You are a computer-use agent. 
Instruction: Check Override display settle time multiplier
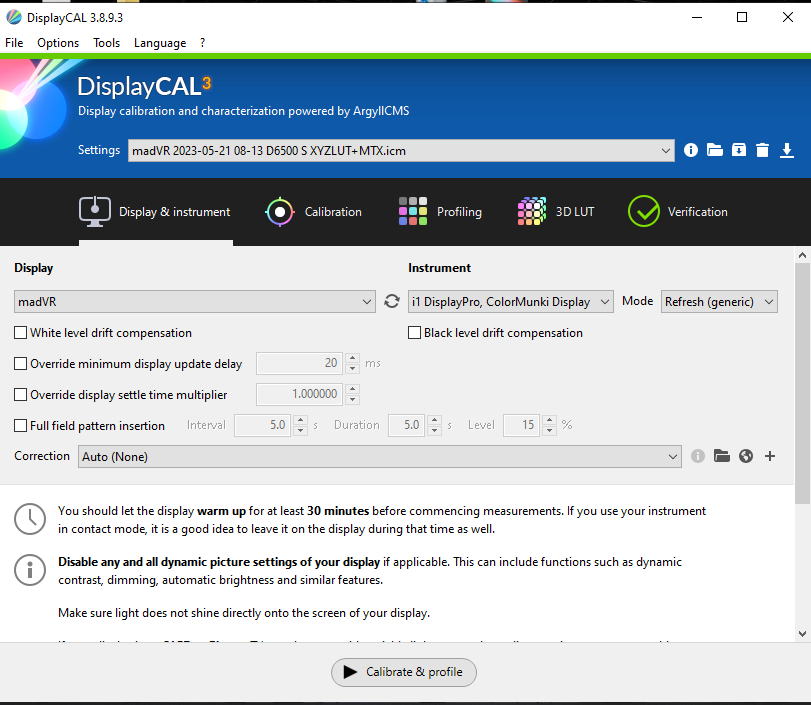point(21,395)
